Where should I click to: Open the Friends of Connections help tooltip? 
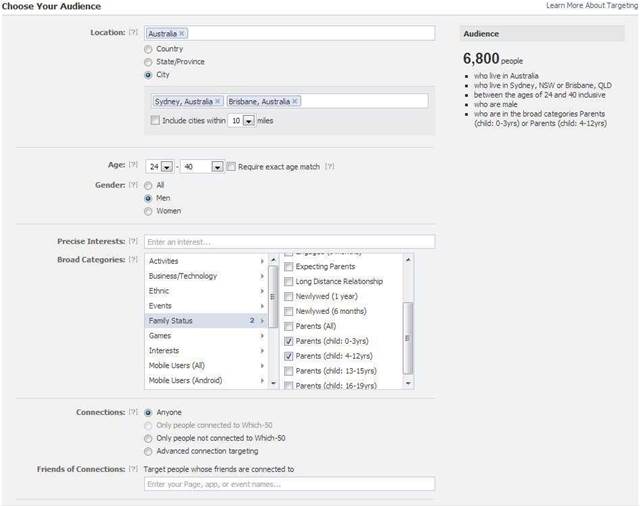coord(133,469)
